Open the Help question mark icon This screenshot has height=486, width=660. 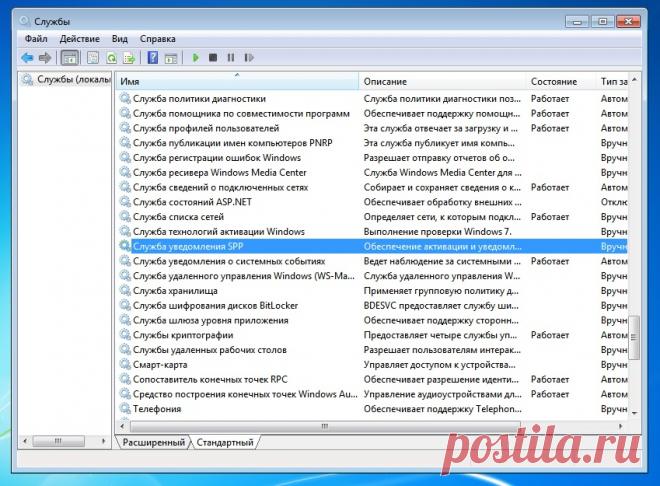coord(153,58)
